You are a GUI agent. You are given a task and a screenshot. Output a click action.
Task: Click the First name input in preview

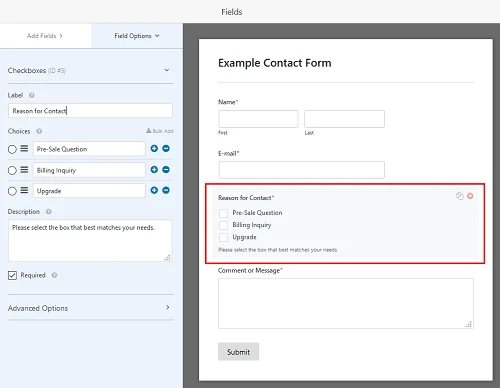click(258, 119)
